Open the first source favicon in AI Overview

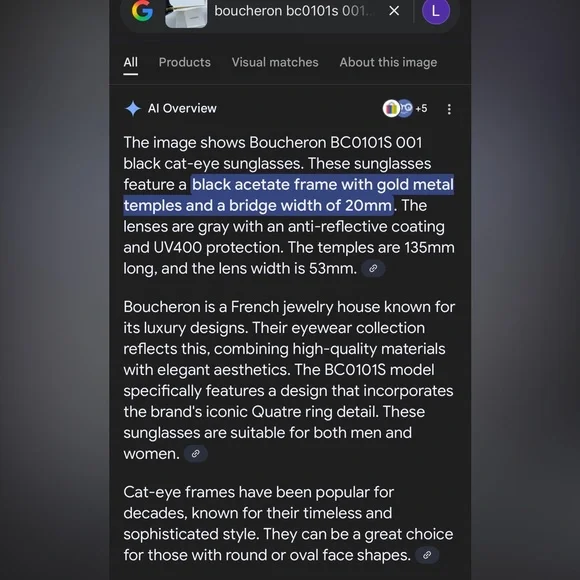(390, 108)
